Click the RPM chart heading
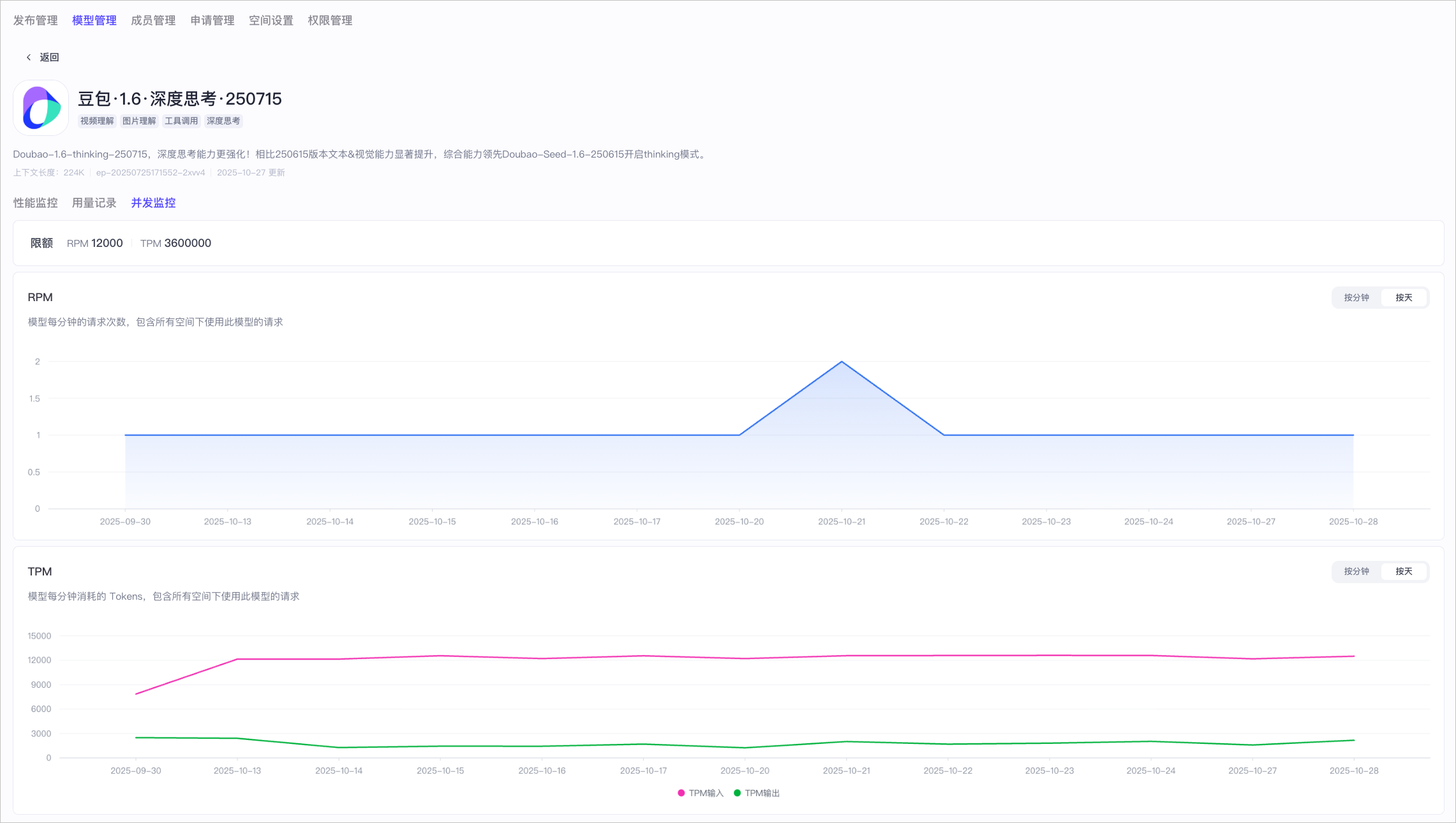Screen dimensions: 1456x823 40,297
